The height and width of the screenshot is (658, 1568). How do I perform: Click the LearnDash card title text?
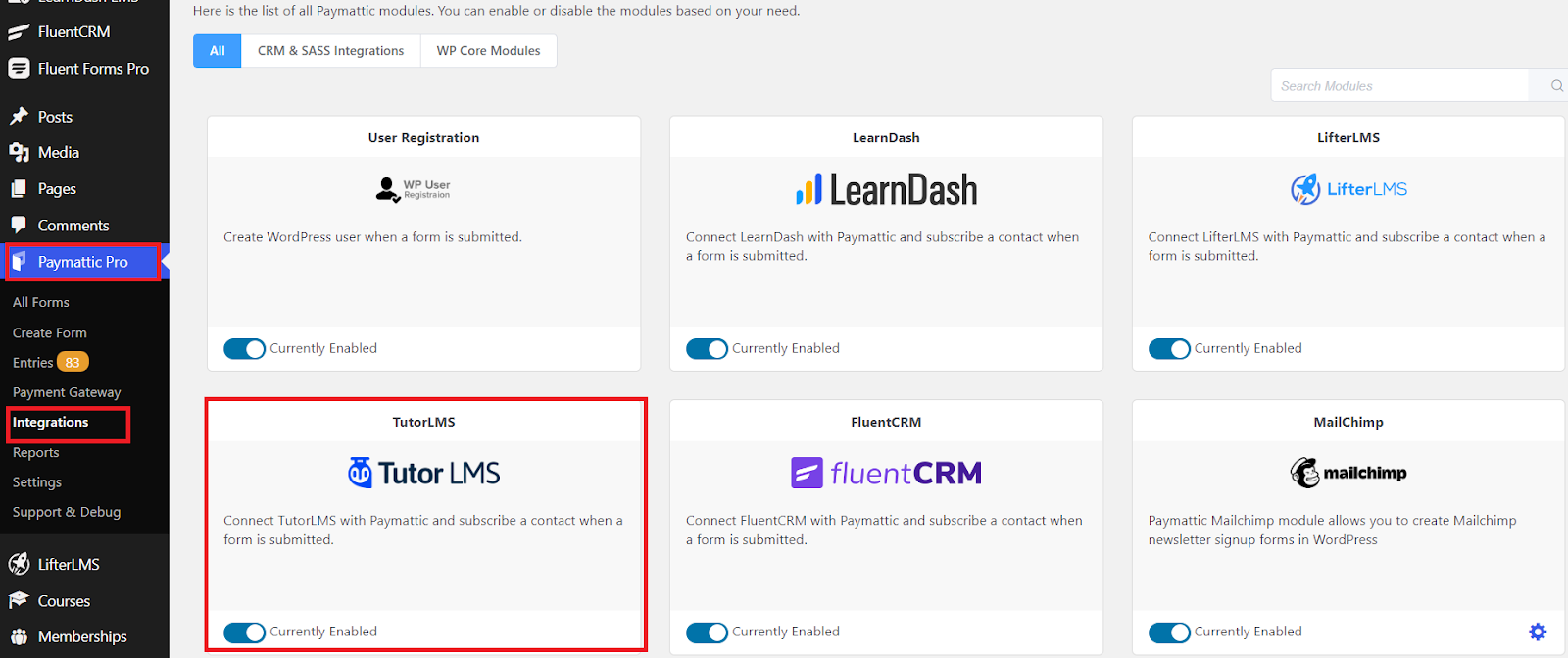pyautogui.click(x=886, y=137)
